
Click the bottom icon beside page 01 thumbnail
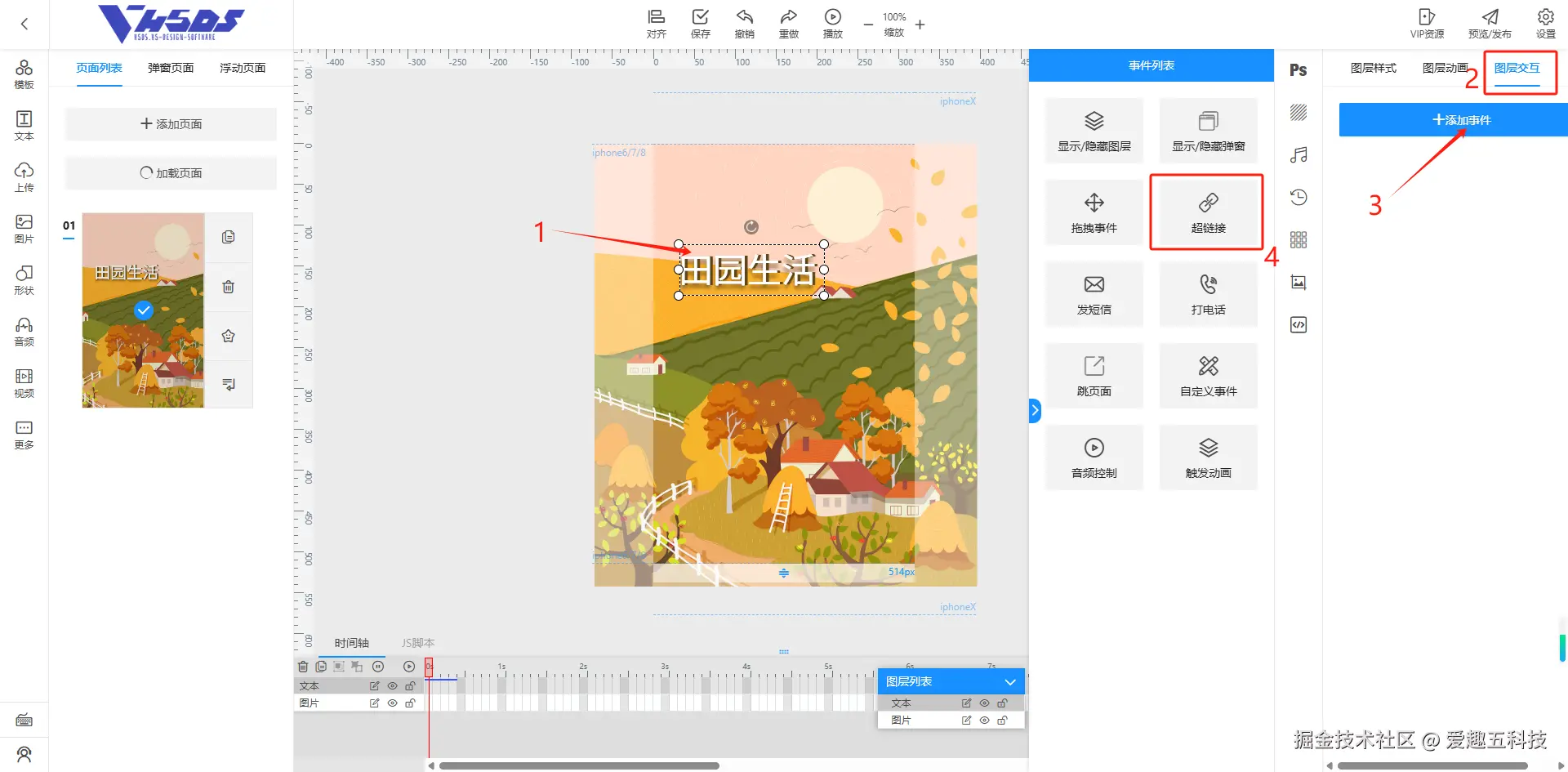(x=229, y=384)
